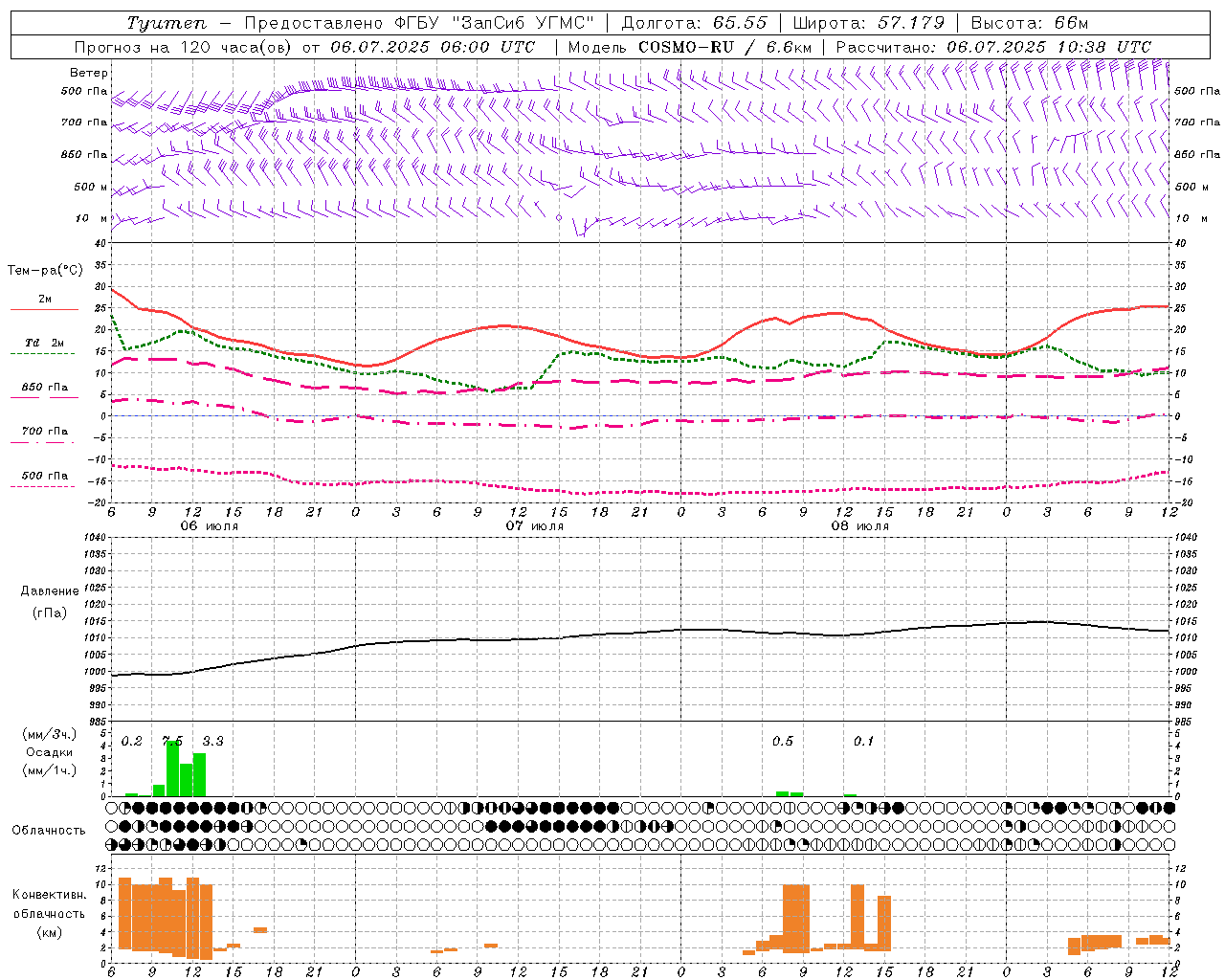
Task: Click the "Конвективн." convective cloud label
Action: click(49, 895)
